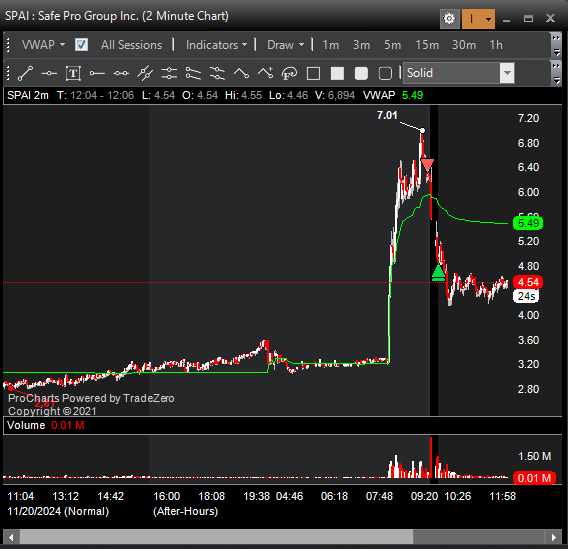Select the crossed extended lines tool
The image size is (568, 549).
(145, 73)
